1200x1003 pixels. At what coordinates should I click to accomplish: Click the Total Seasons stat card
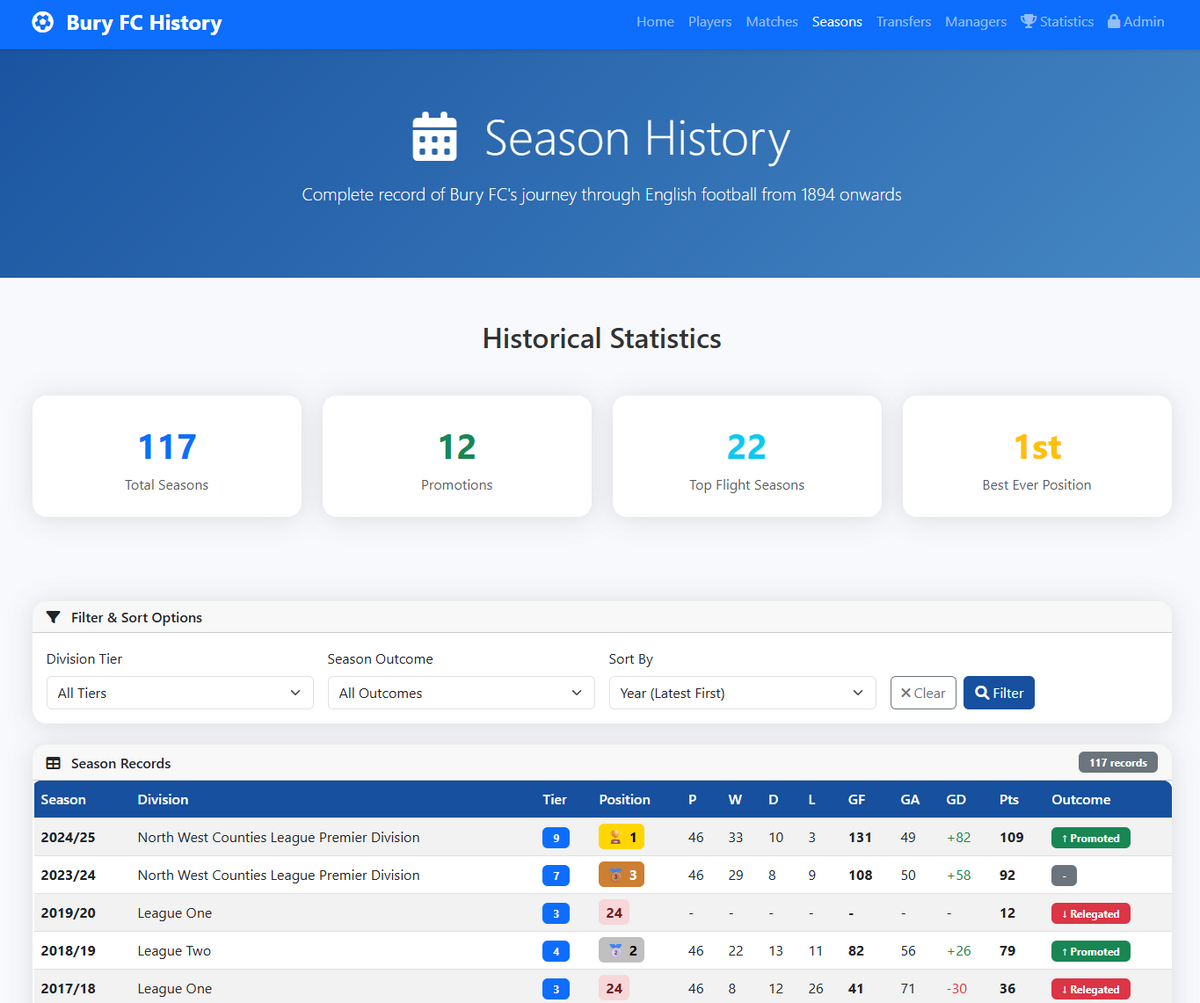pyautogui.click(x=167, y=456)
